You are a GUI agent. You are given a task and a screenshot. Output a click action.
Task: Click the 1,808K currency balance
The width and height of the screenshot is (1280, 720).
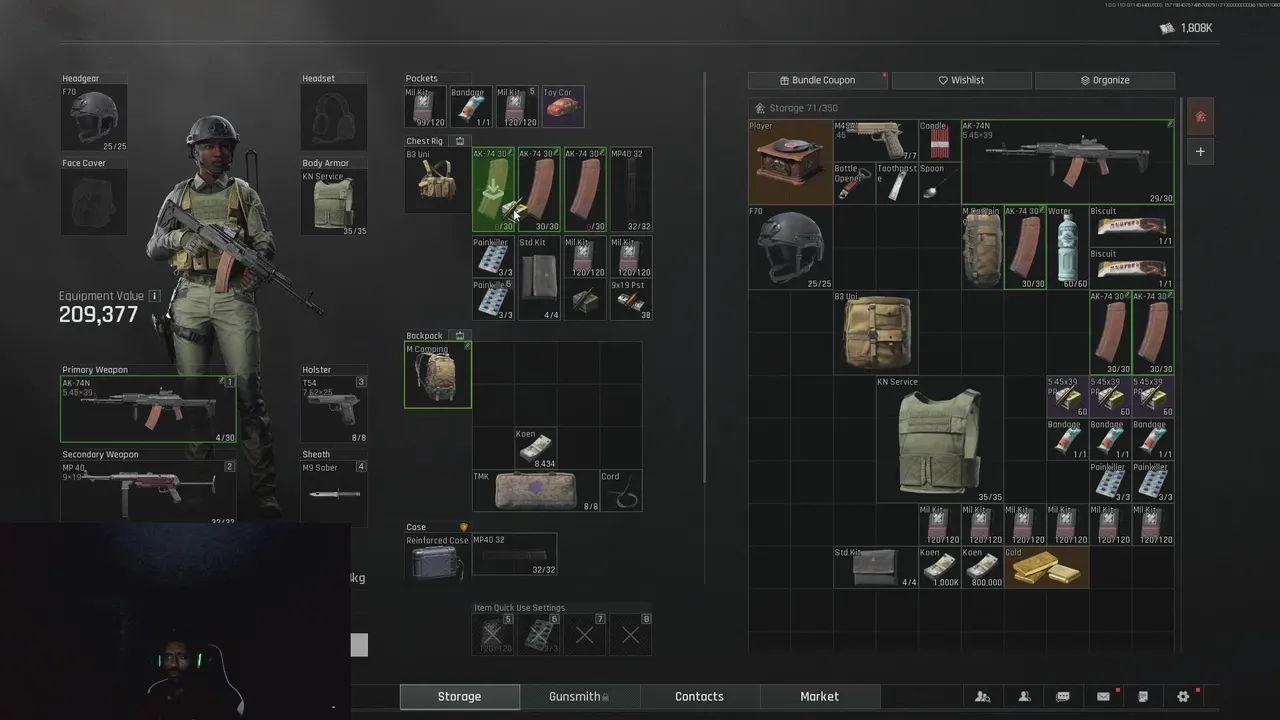click(x=1186, y=28)
